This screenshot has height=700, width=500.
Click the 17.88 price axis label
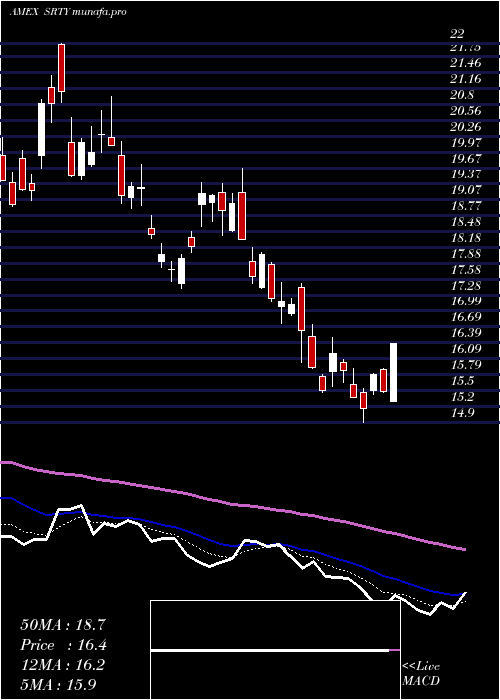coord(465,254)
